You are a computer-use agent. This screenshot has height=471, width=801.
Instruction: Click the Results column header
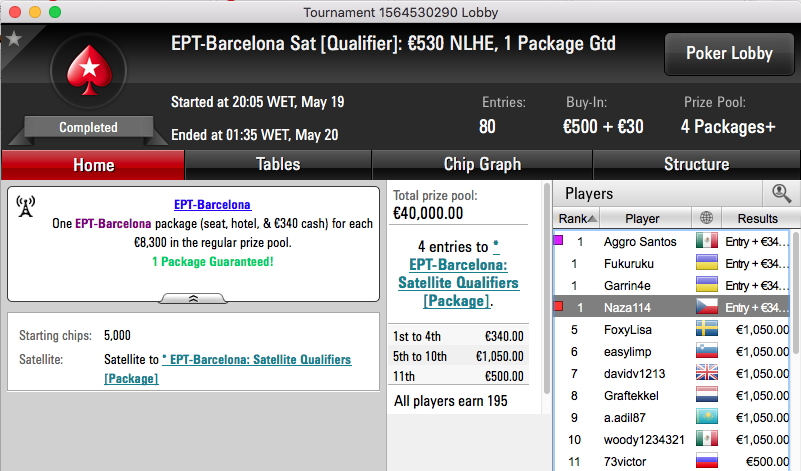click(x=758, y=219)
